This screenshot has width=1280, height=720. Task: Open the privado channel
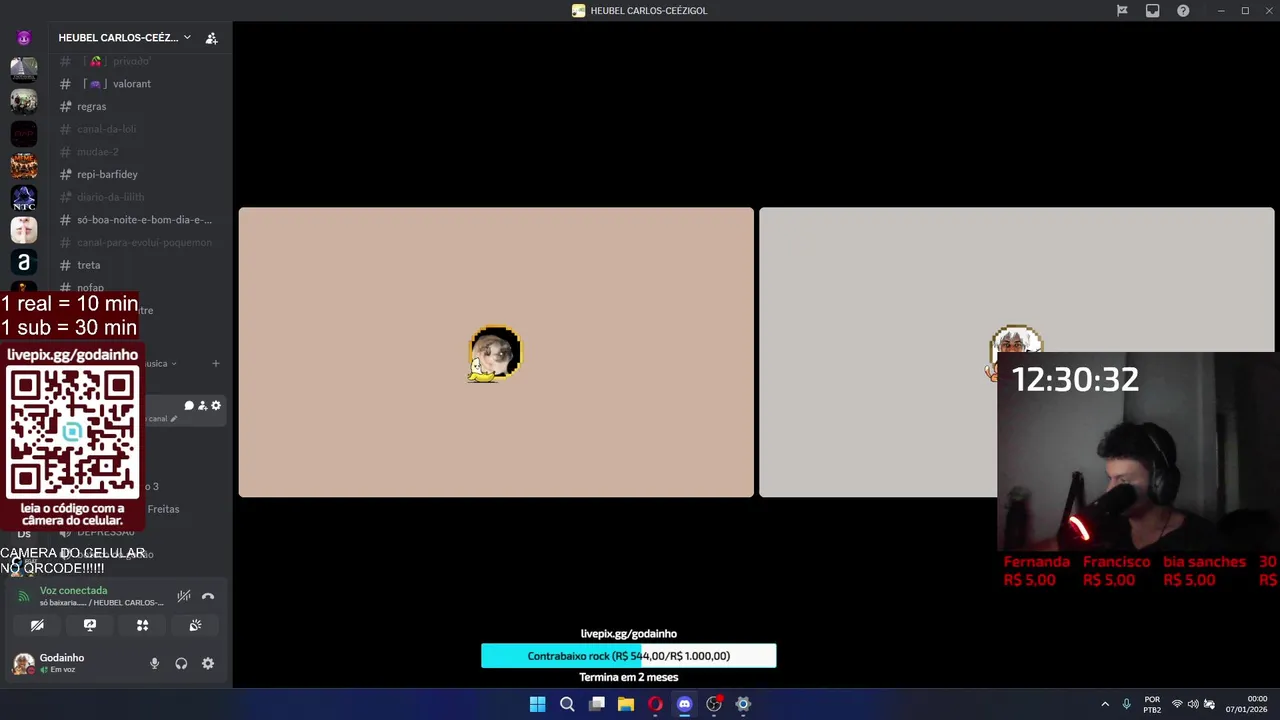click(x=130, y=61)
